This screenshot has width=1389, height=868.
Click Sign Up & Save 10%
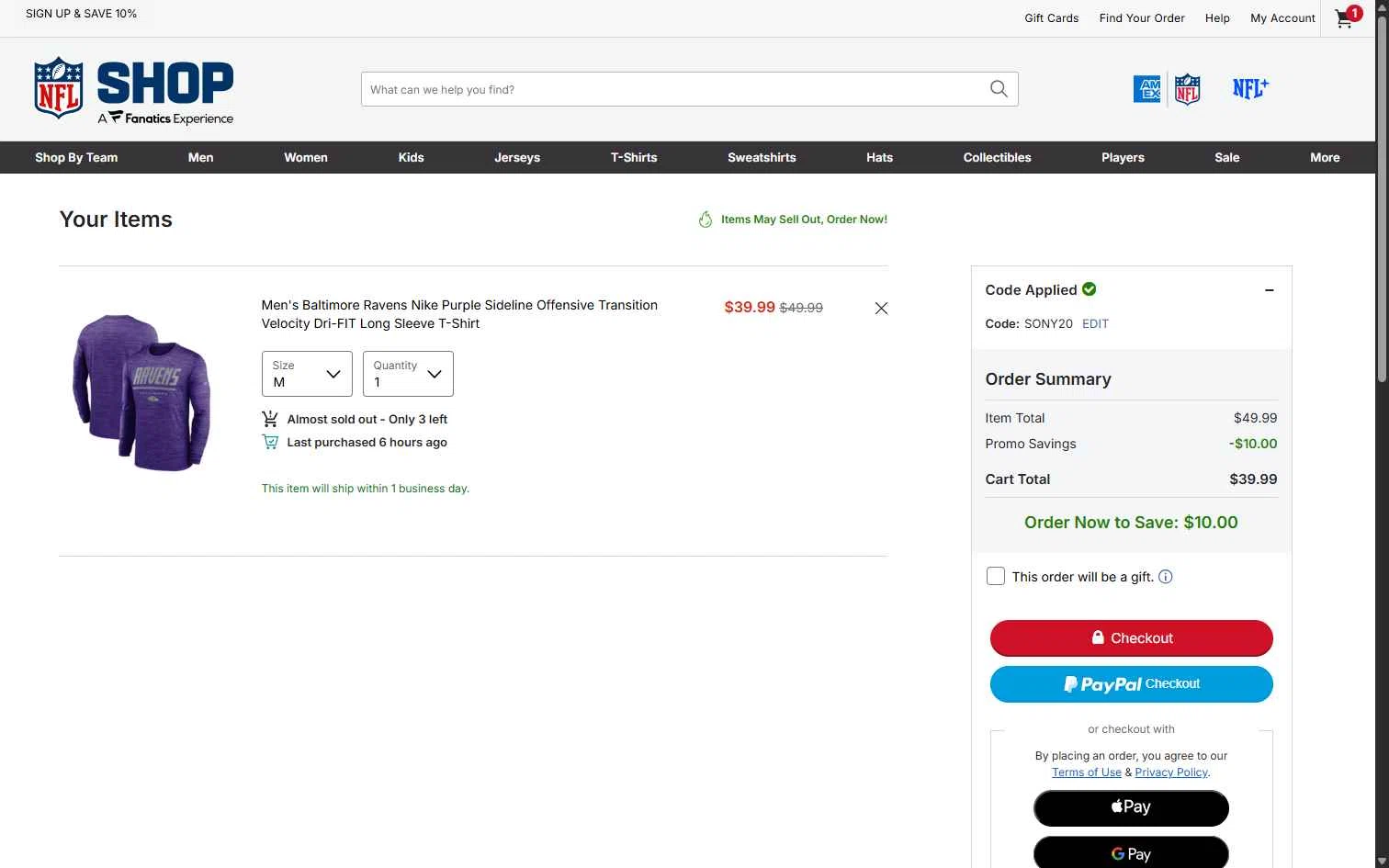click(x=81, y=14)
